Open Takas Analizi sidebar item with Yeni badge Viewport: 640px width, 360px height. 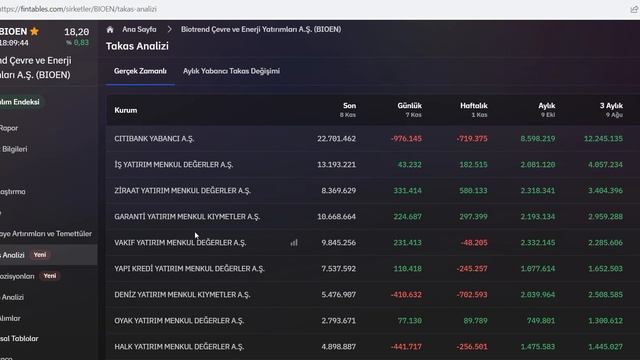point(48,255)
